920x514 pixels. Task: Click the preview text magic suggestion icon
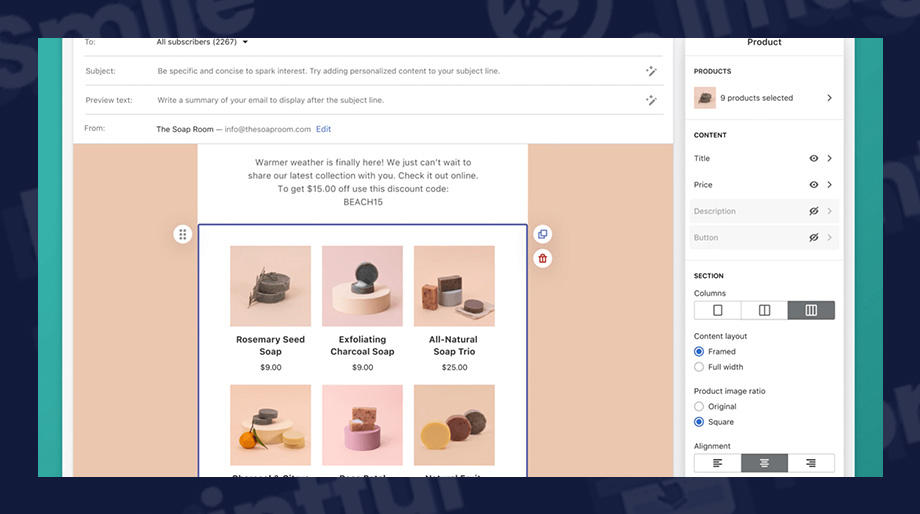point(651,100)
